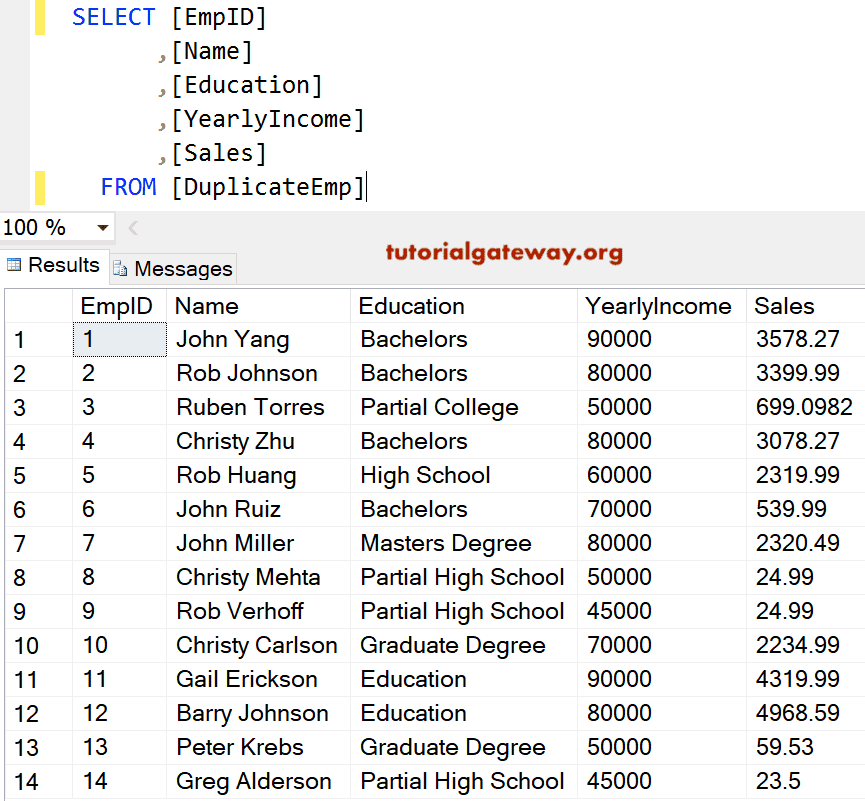The width and height of the screenshot is (865, 801).
Task: Switch to the Messages tab
Action: [x=182, y=268]
